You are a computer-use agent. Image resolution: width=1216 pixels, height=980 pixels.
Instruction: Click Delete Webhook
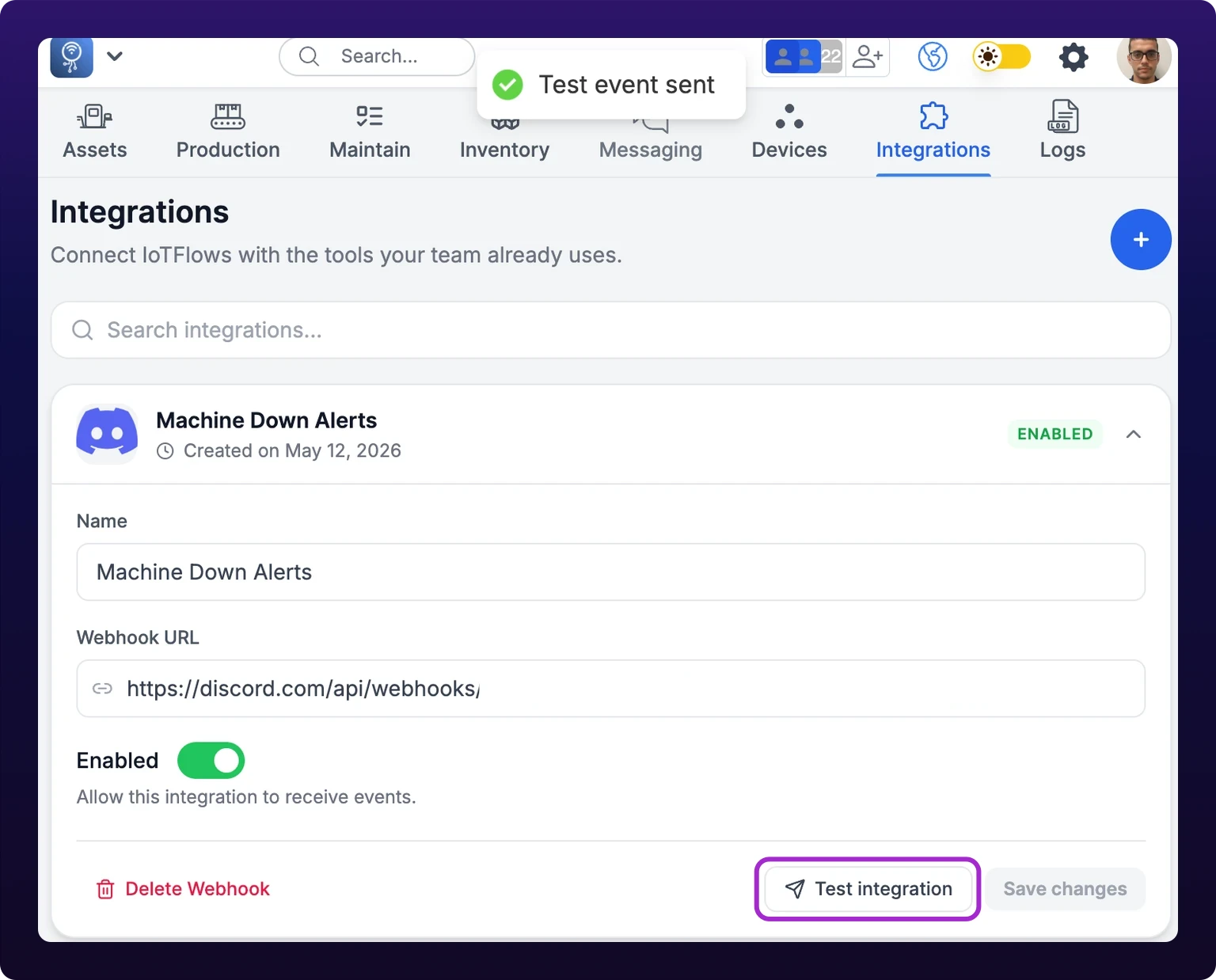pyautogui.click(x=183, y=889)
